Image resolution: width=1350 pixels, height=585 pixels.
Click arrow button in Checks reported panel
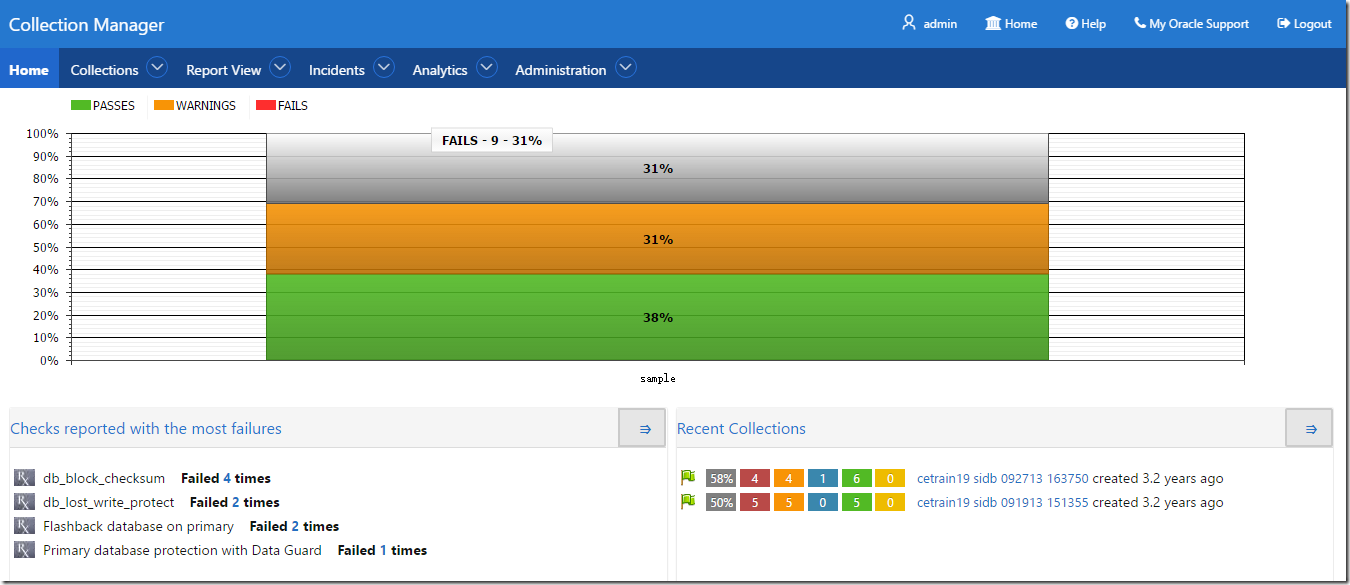click(x=643, y=428)
